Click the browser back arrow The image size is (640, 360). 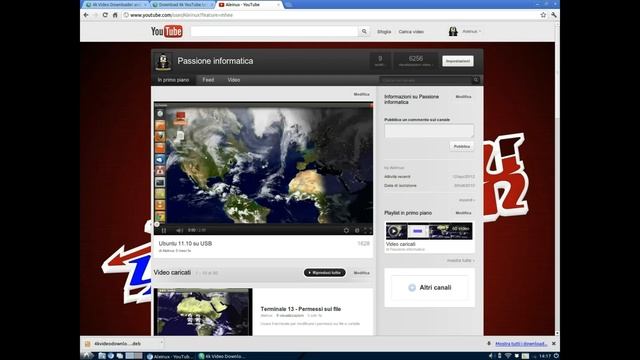[86, 15]
